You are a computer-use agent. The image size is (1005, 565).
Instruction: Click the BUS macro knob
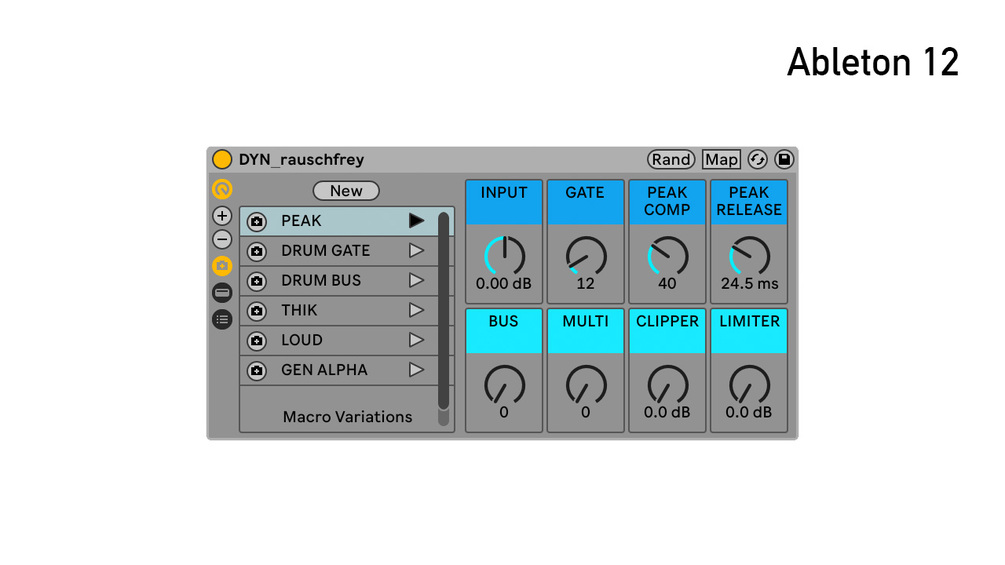click(x=504, y=385)
